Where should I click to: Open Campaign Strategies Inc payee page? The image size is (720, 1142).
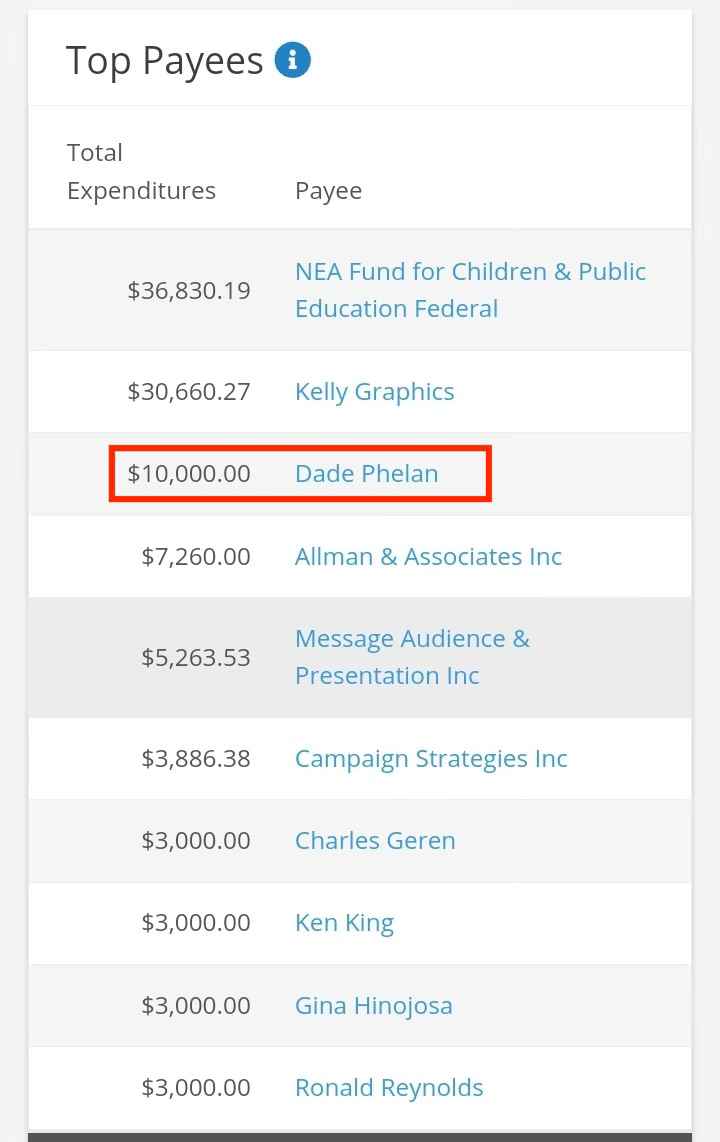click(431, 759)
